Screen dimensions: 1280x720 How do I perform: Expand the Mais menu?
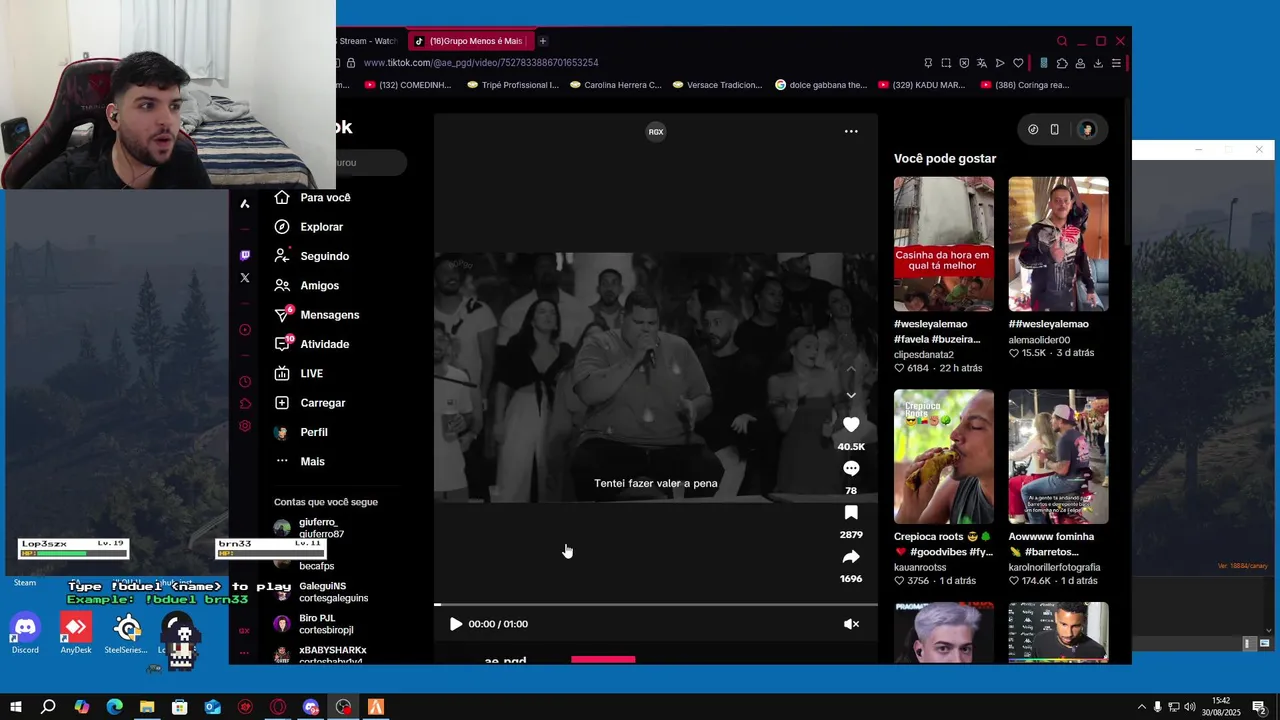tap(300, 461)
